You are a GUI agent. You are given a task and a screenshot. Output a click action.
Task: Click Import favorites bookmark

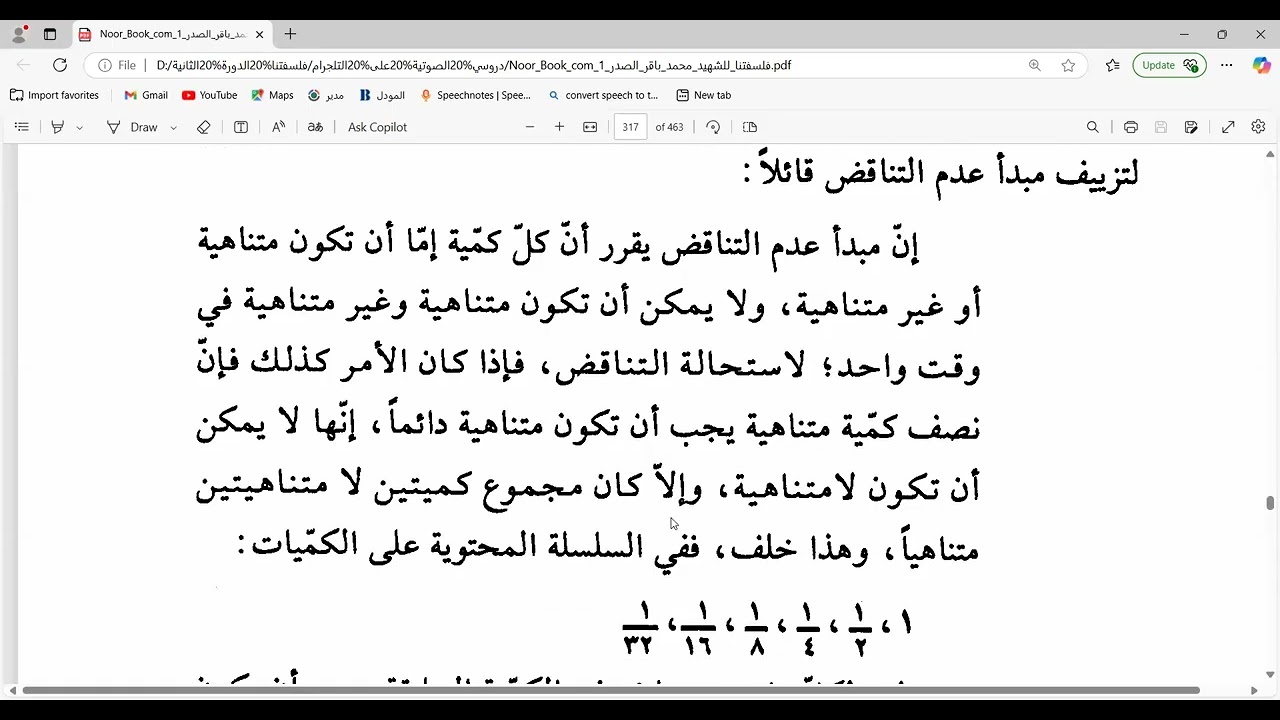pos(55,95)
